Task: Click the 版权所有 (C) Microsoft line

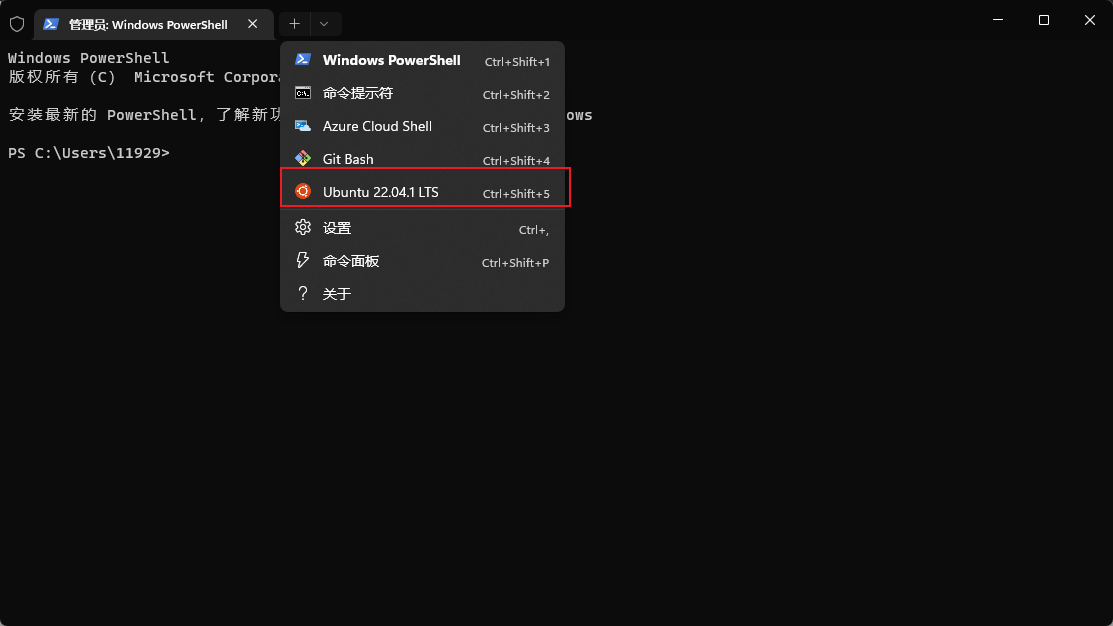Action: point(144,77)
